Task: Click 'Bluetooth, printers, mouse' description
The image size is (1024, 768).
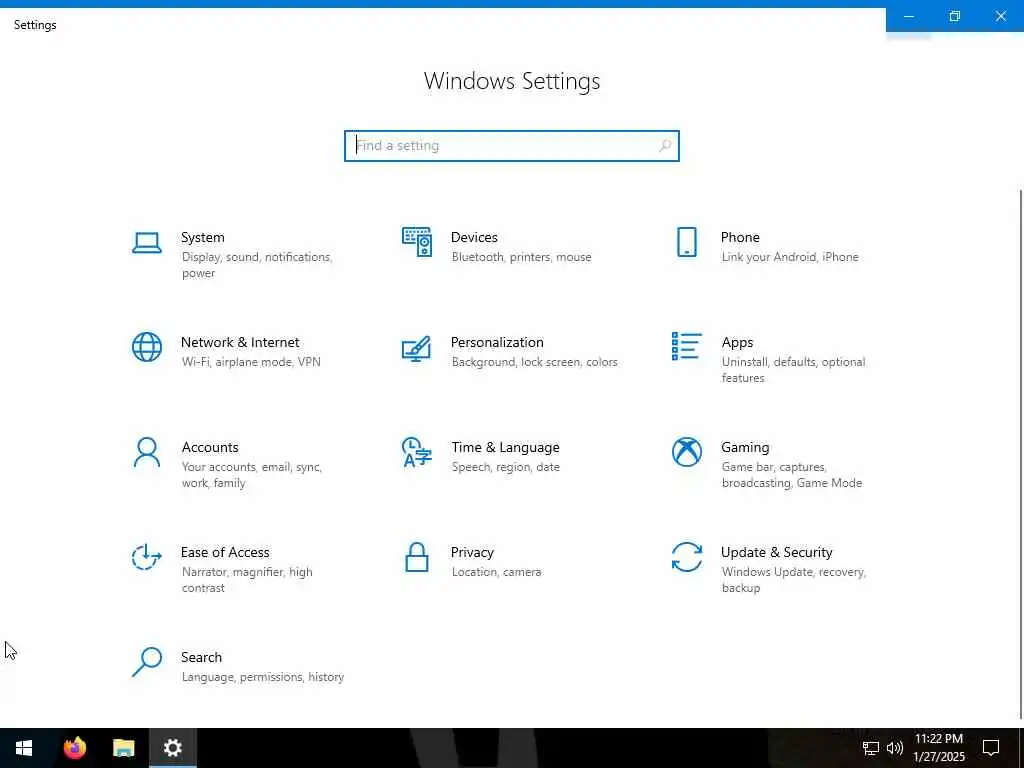Action: pos(521,257)
